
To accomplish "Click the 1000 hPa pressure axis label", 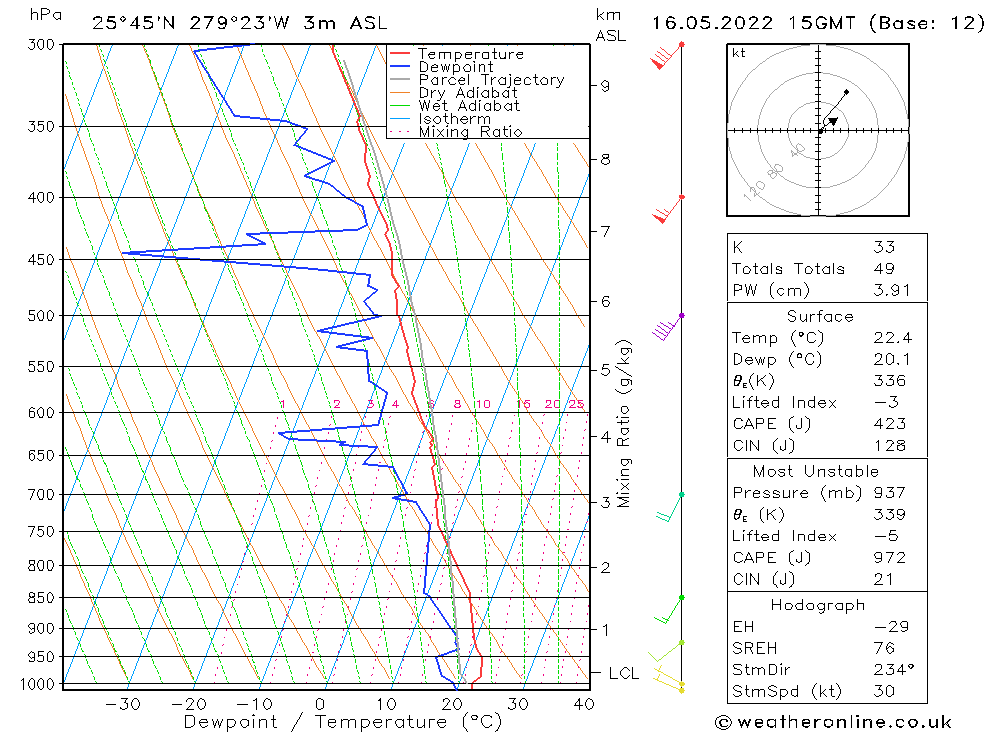I will (38, 684).
